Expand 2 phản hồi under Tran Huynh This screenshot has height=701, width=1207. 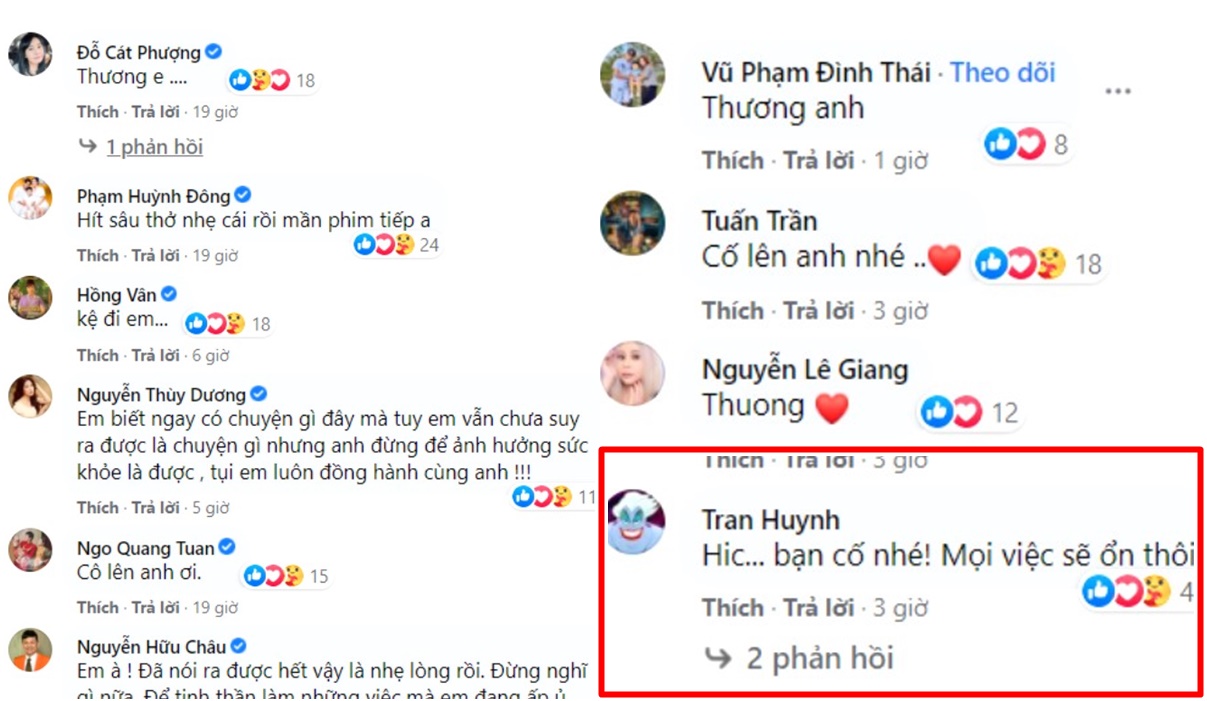coord(820,658)
